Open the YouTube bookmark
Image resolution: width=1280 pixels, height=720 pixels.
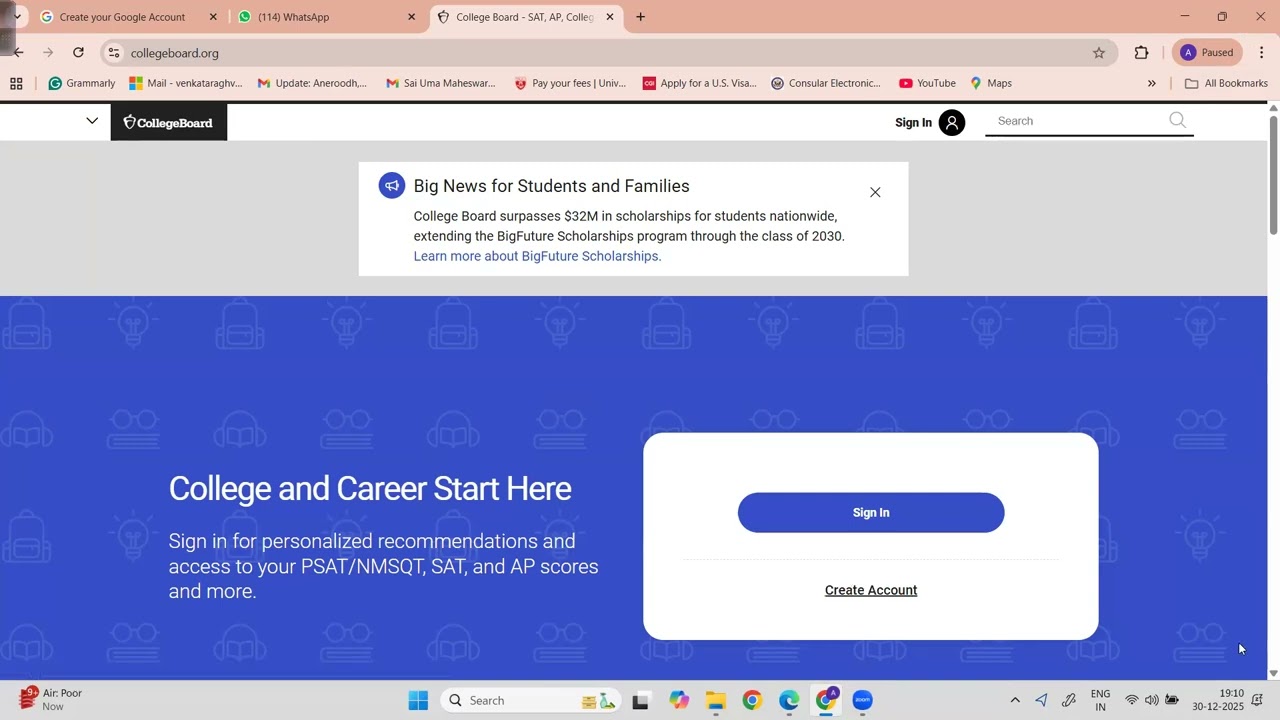pos(927,83)
